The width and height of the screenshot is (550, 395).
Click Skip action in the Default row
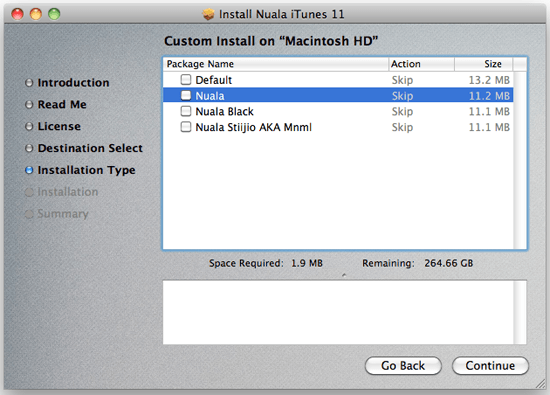tap(402, 80)
